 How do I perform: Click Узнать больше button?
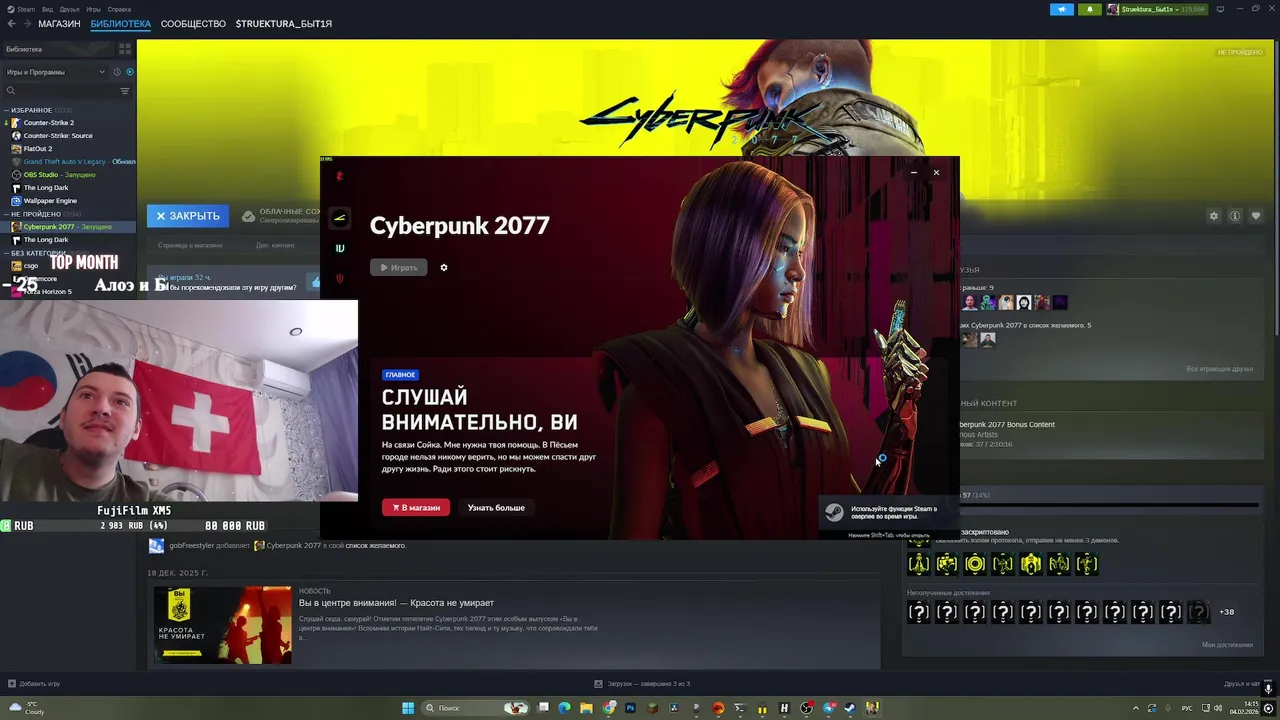click(496, 507)
